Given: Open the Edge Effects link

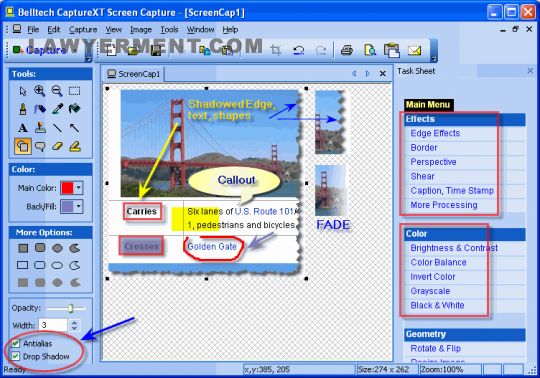Looking at the screenshot, I should [435, 133].
